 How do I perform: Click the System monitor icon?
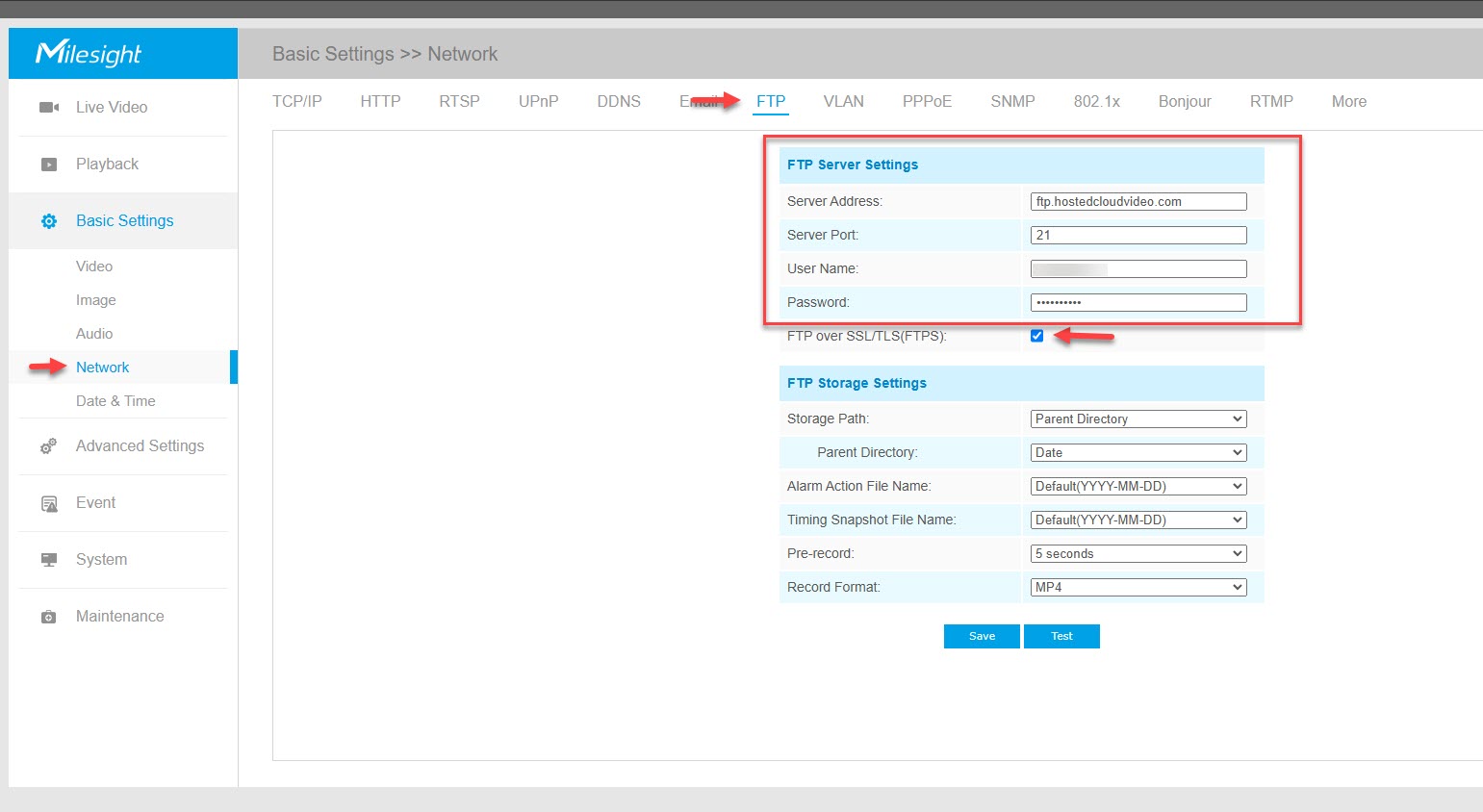48,560
